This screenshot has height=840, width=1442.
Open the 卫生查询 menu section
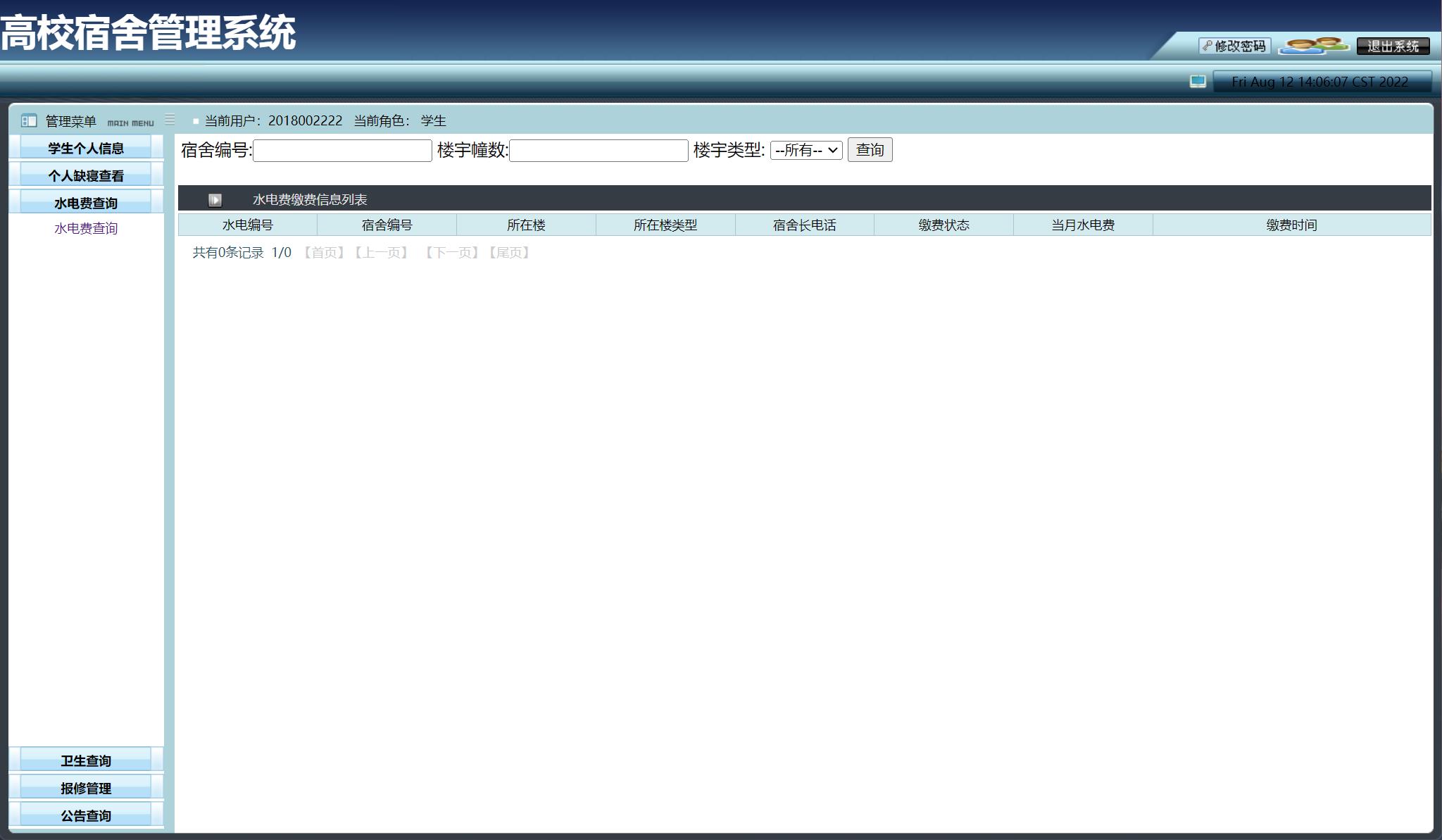pyautogui.click(x=84, y=759)
